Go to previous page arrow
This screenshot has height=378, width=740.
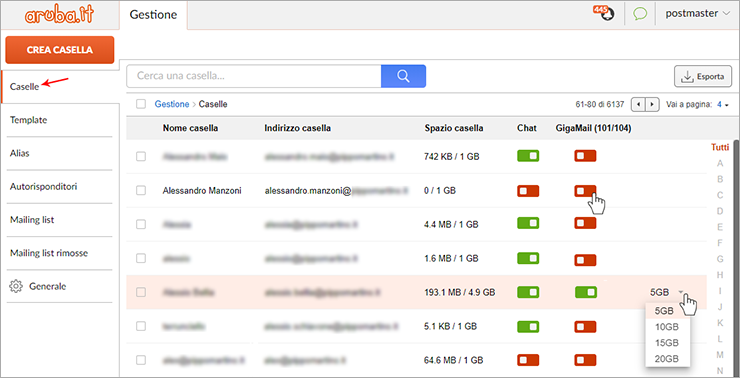(x=638, y=104)
